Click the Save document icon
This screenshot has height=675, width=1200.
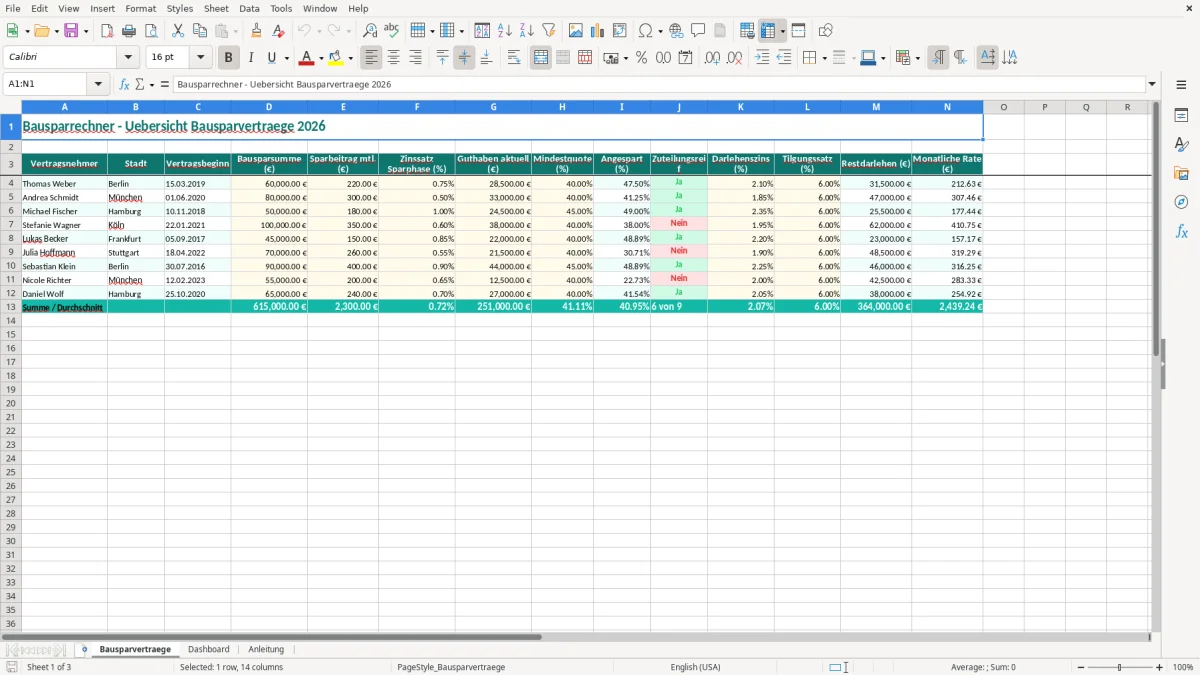point(71,31)
